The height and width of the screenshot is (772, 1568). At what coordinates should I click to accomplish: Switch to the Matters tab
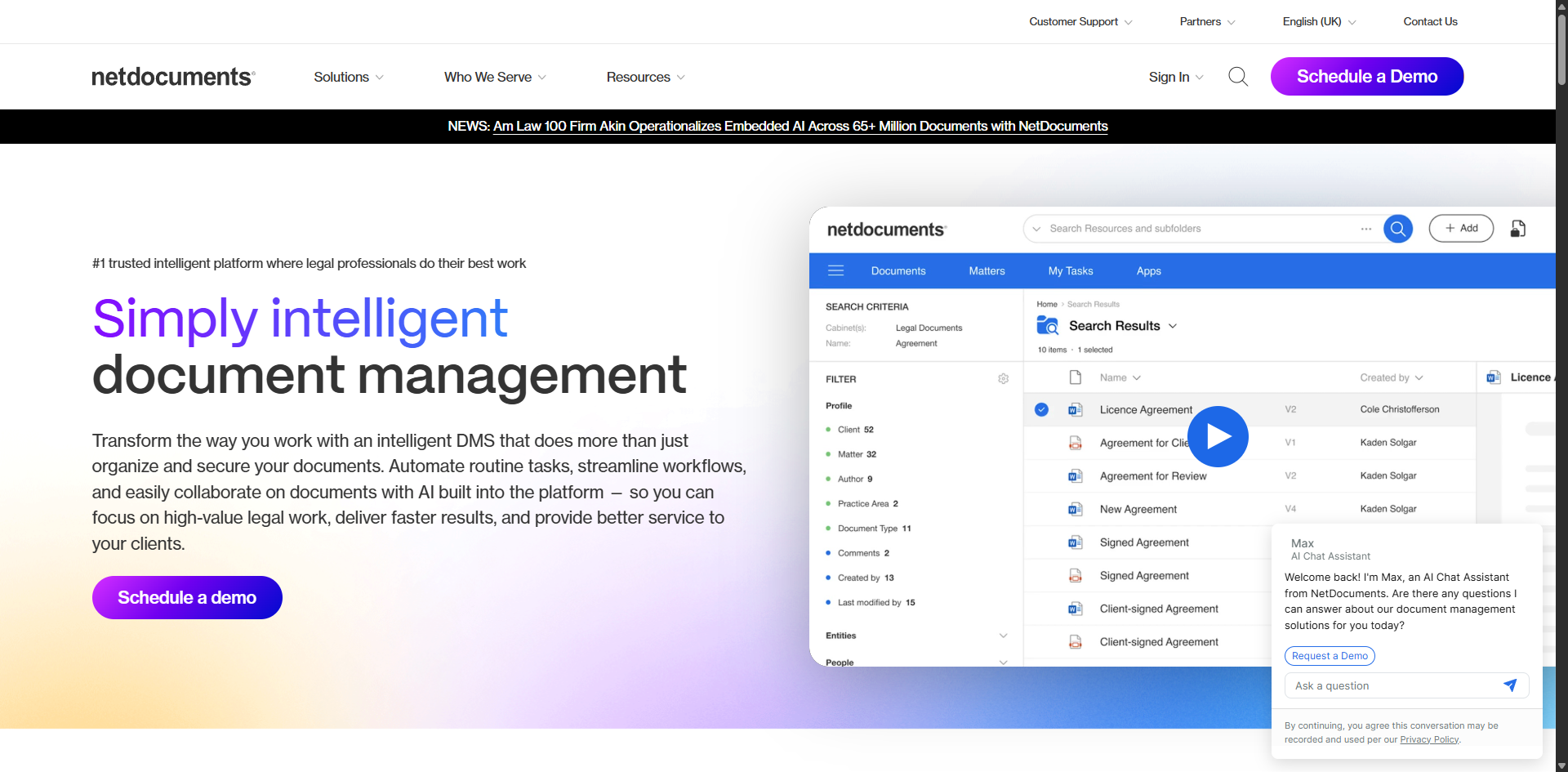pyautogui.click(x=987, y=270)
